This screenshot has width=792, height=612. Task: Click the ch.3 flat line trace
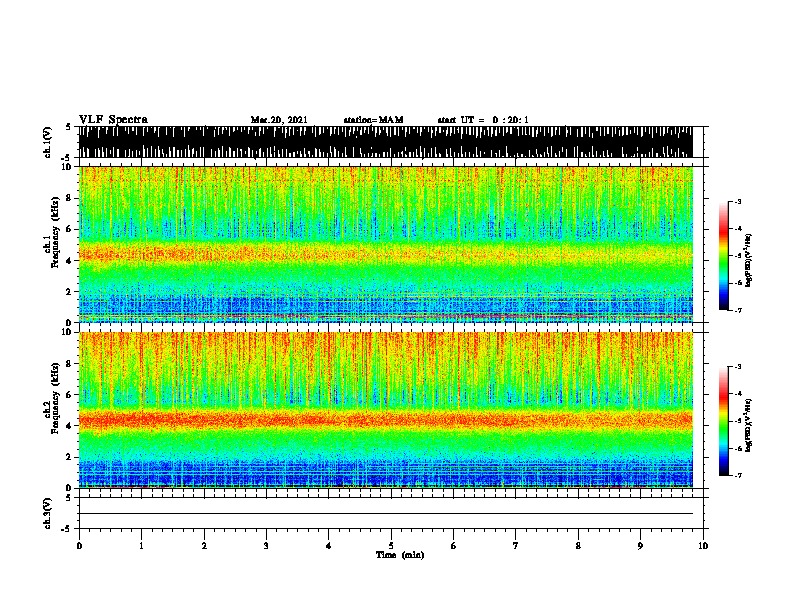[x=385, y=514]
